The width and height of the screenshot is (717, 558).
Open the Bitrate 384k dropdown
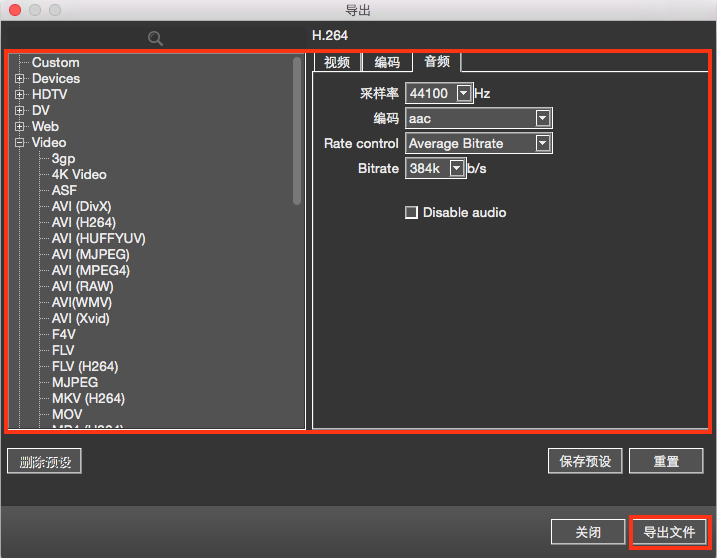(x=456, y=168)
